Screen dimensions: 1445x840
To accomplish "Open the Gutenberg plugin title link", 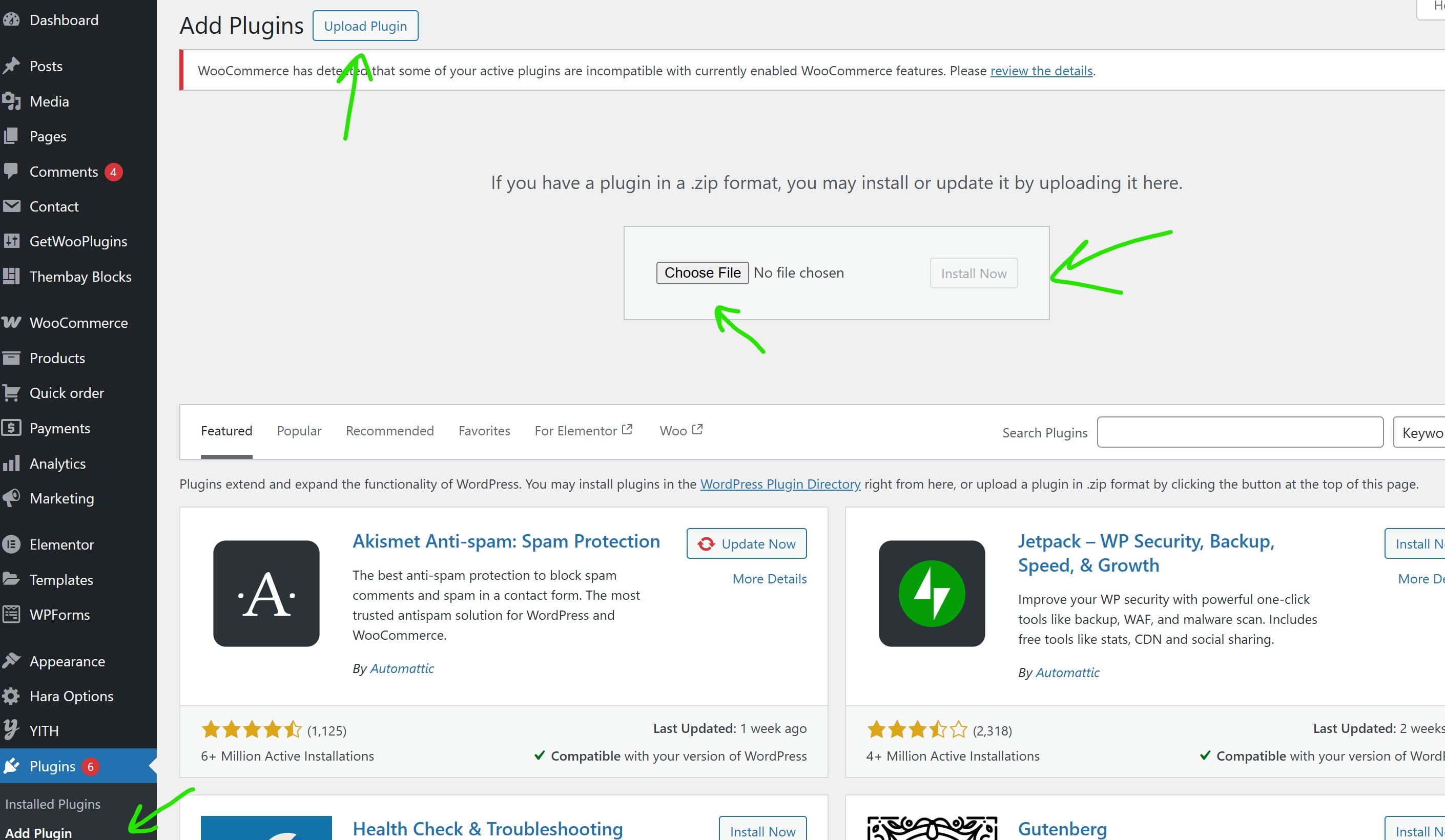I will [x=1063, y=829].
